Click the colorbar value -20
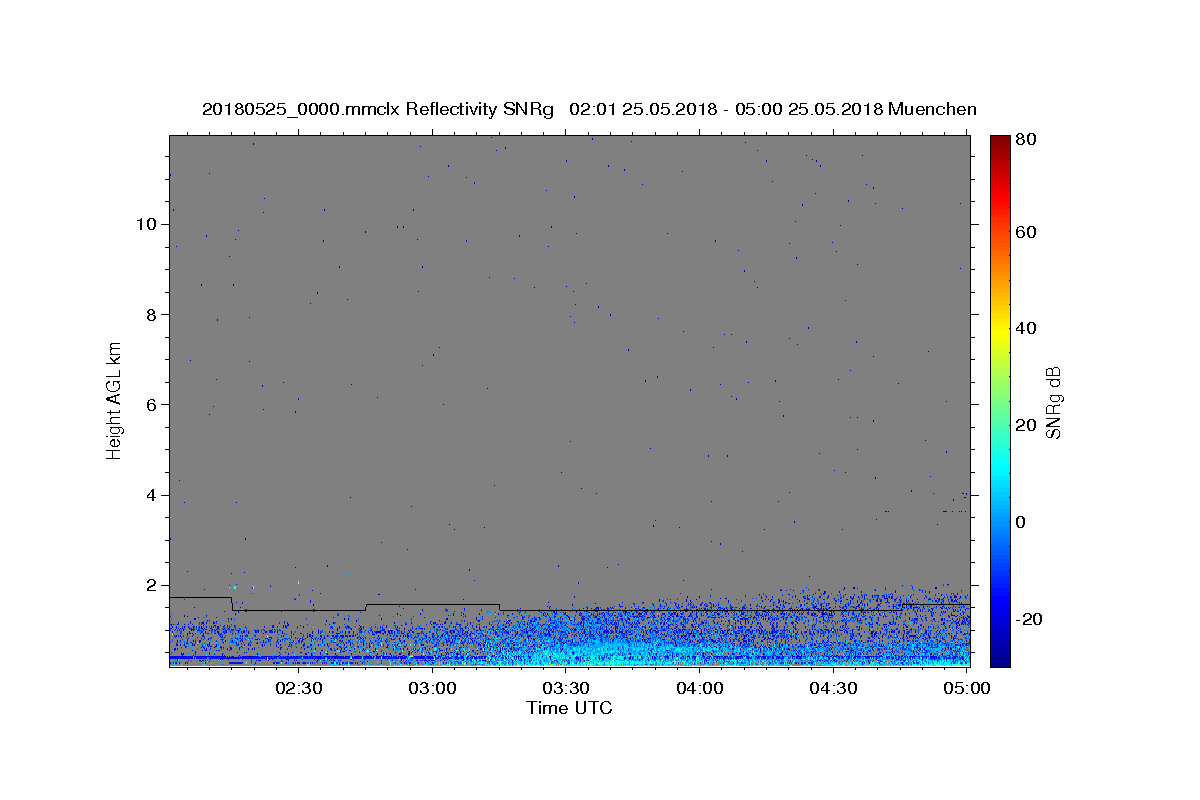This screenshot has width=1200, height=800. click(1029, 619)
